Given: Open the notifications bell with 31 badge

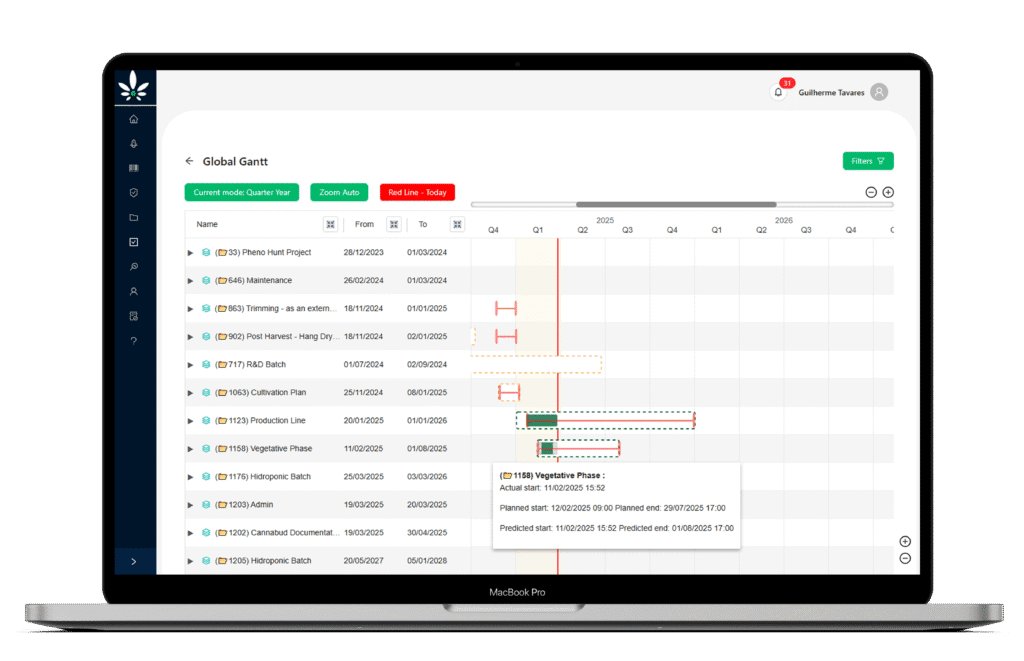Looking at the screenshot, I should (x=778, y=92).
